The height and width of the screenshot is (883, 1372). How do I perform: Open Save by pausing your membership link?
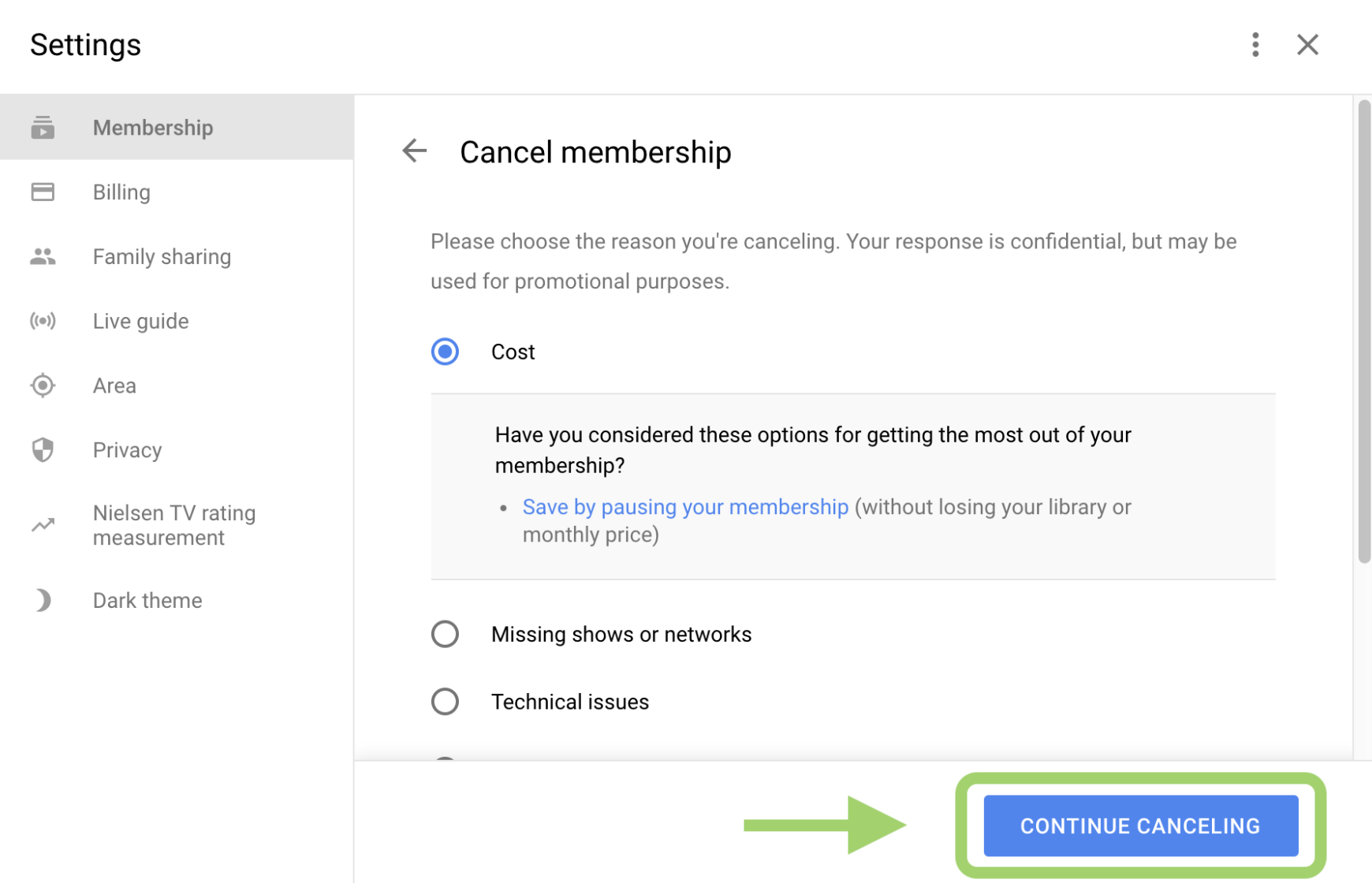pos(685,507)
